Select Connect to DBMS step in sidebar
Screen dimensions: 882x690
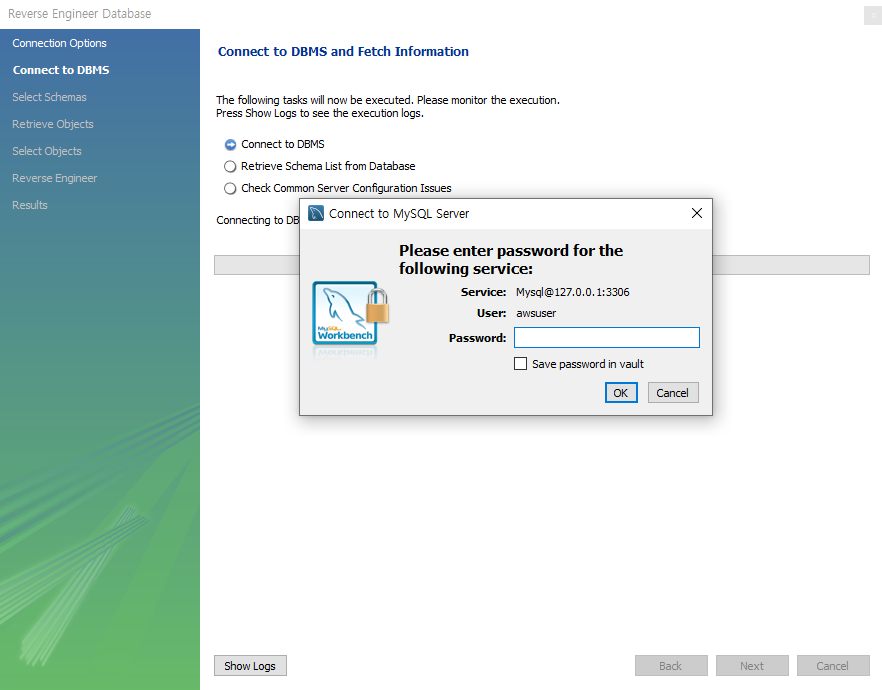pos(61,70)
